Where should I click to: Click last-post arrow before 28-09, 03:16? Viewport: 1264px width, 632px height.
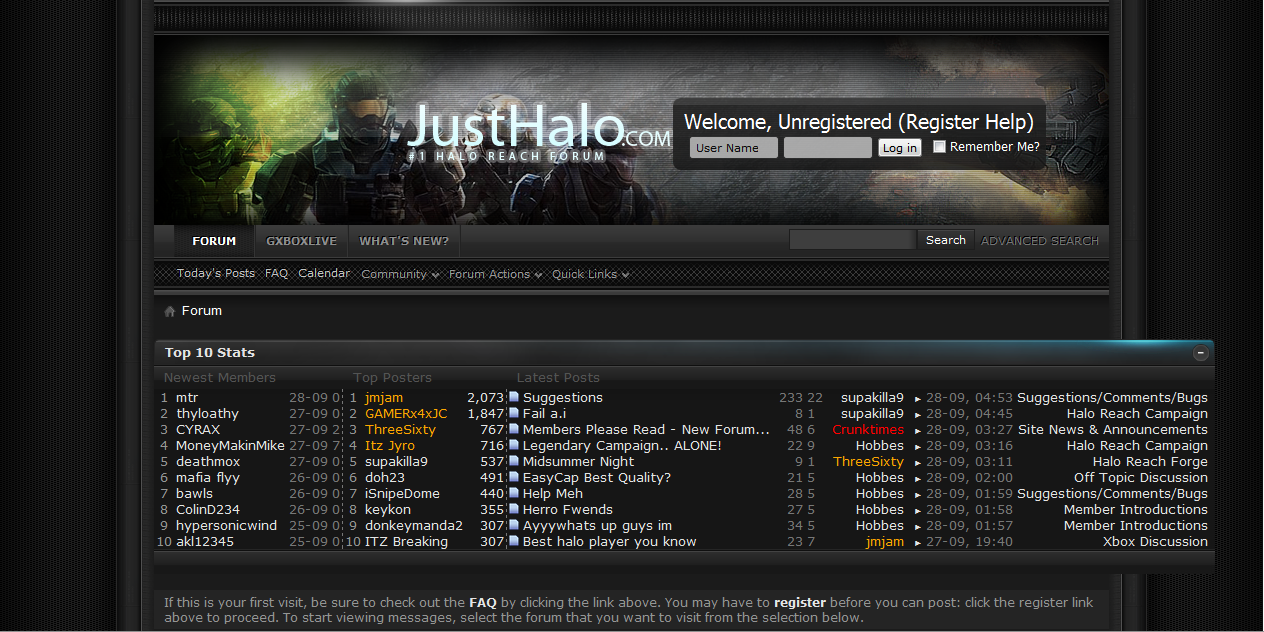[x=918, y=447]
